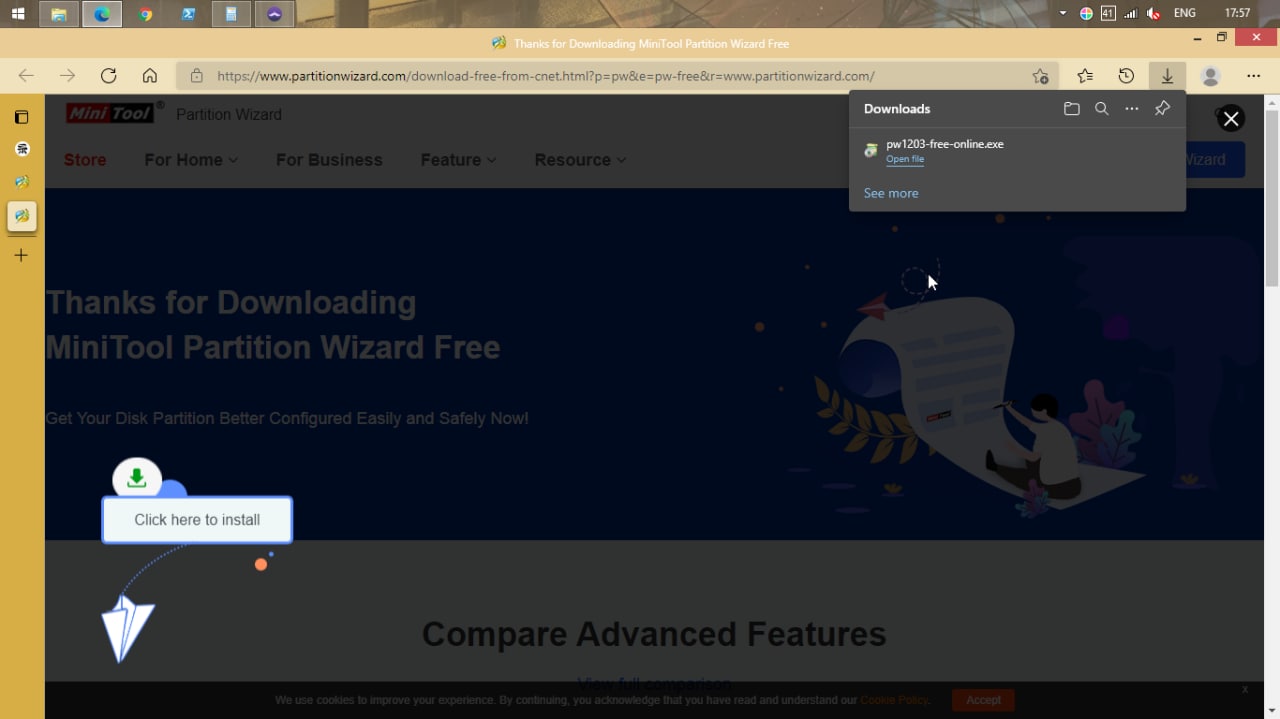Image resolution: width=1280 pixels, height=719 pixels.
Task: Click the MiniTool logo
Action: click(110, 113)
